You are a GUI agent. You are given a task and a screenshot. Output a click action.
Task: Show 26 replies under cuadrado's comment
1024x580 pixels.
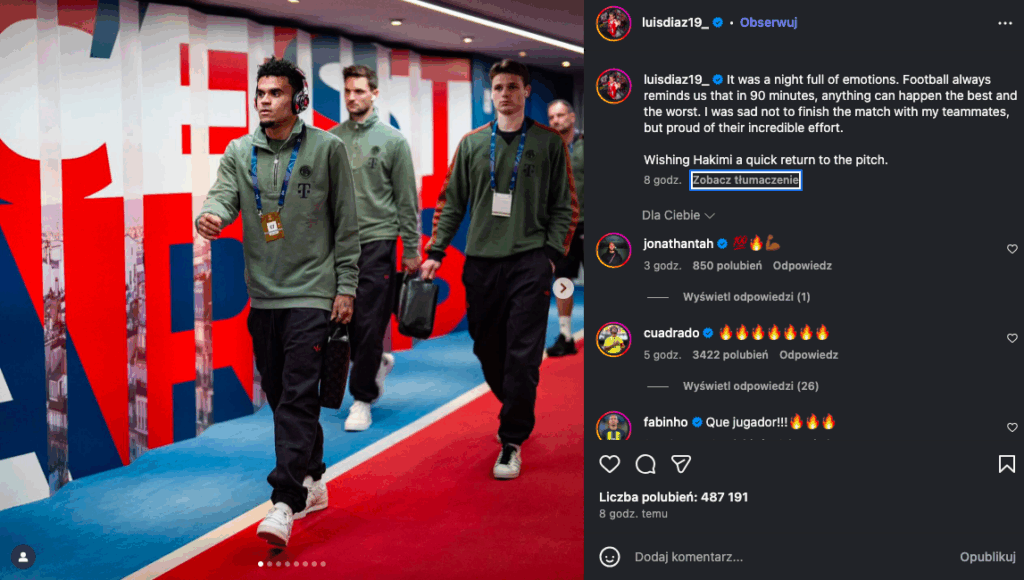(x=750, y=386)
